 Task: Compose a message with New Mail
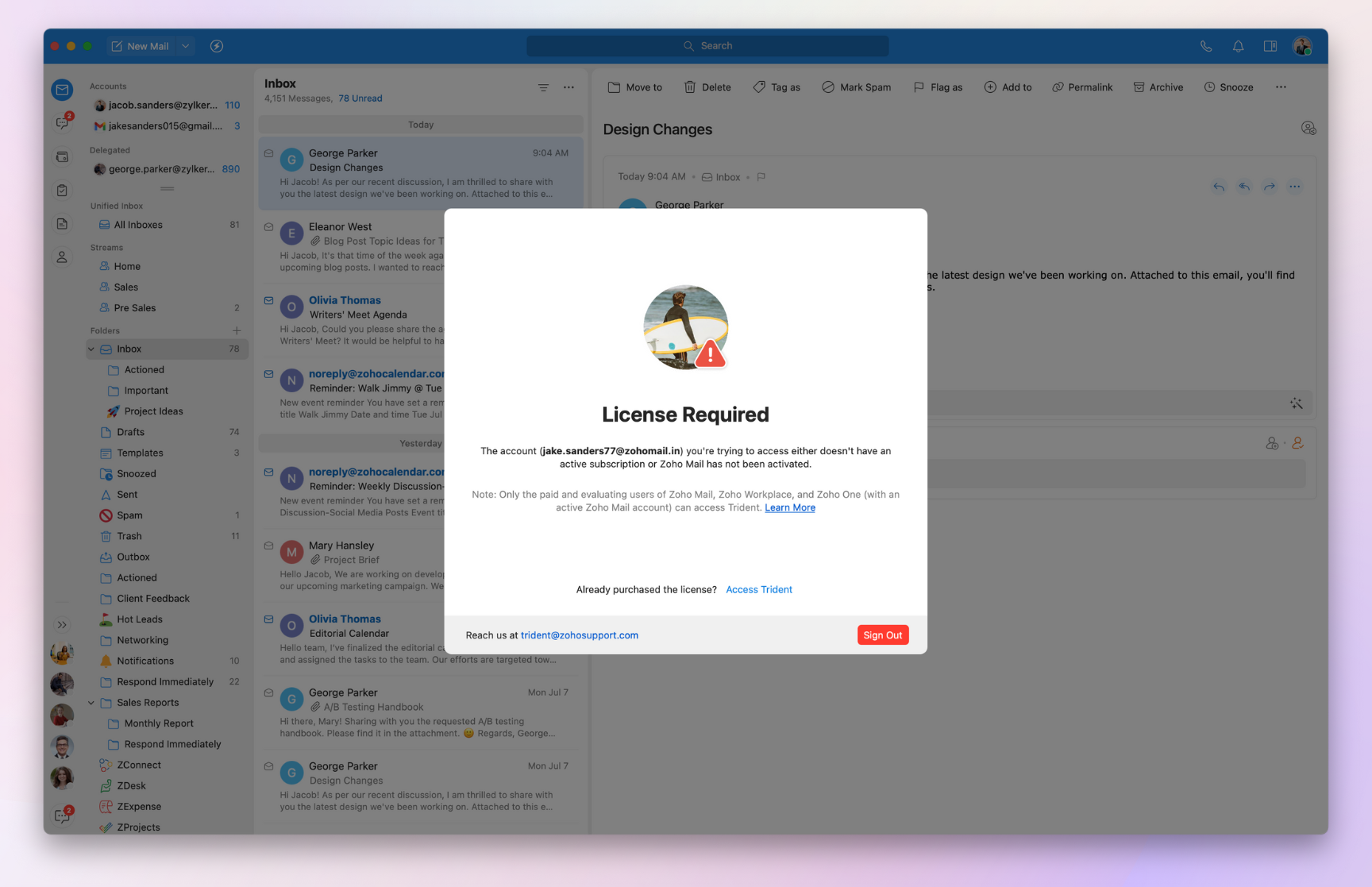141,46
